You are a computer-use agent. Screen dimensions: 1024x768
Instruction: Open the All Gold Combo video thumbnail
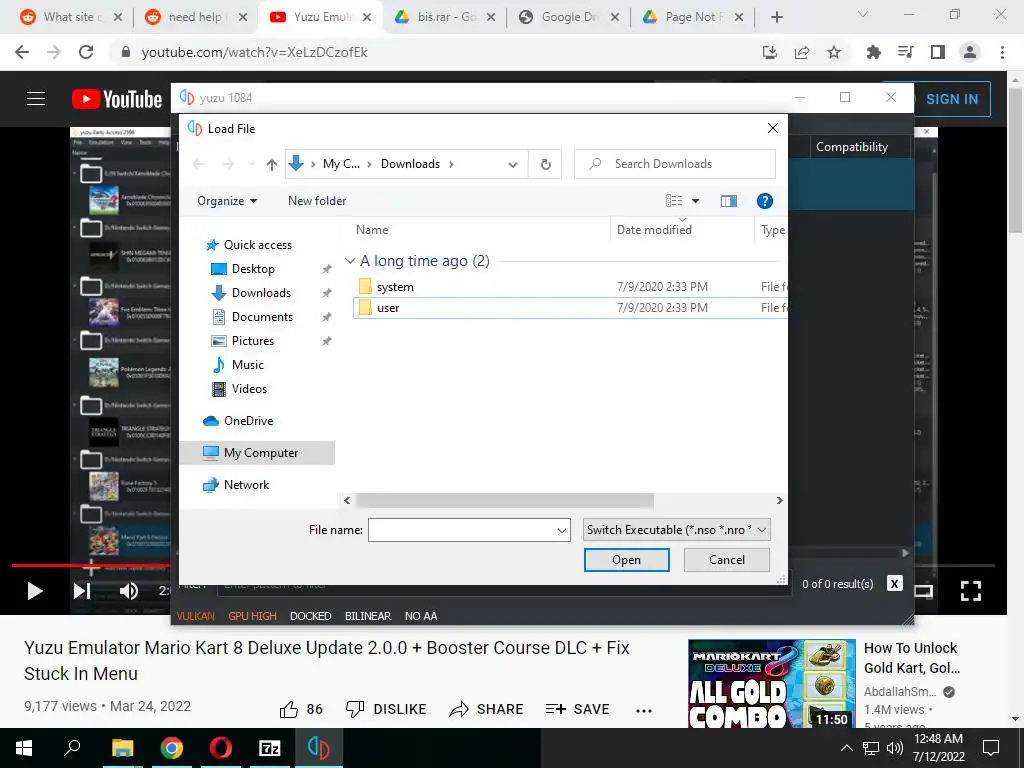pos(771,684)
